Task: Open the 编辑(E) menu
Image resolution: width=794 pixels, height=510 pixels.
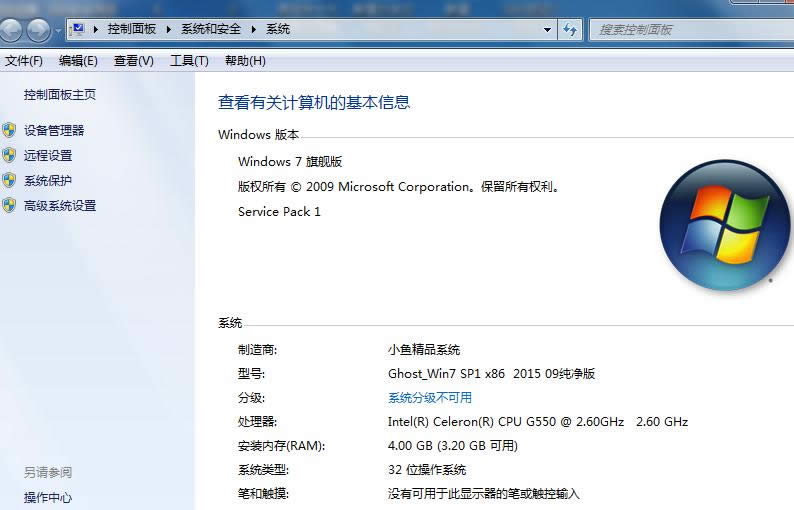Action: pyautogui.click(x=78, y=61)
